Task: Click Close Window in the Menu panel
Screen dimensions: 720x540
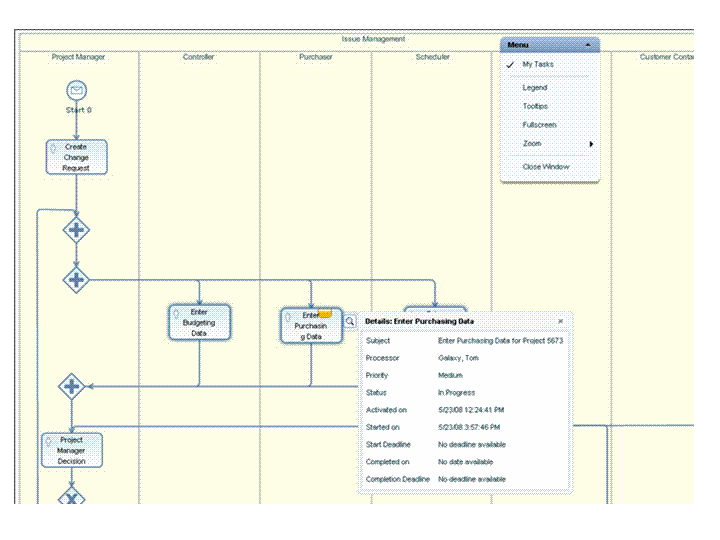Action: [x=546, y=167]
